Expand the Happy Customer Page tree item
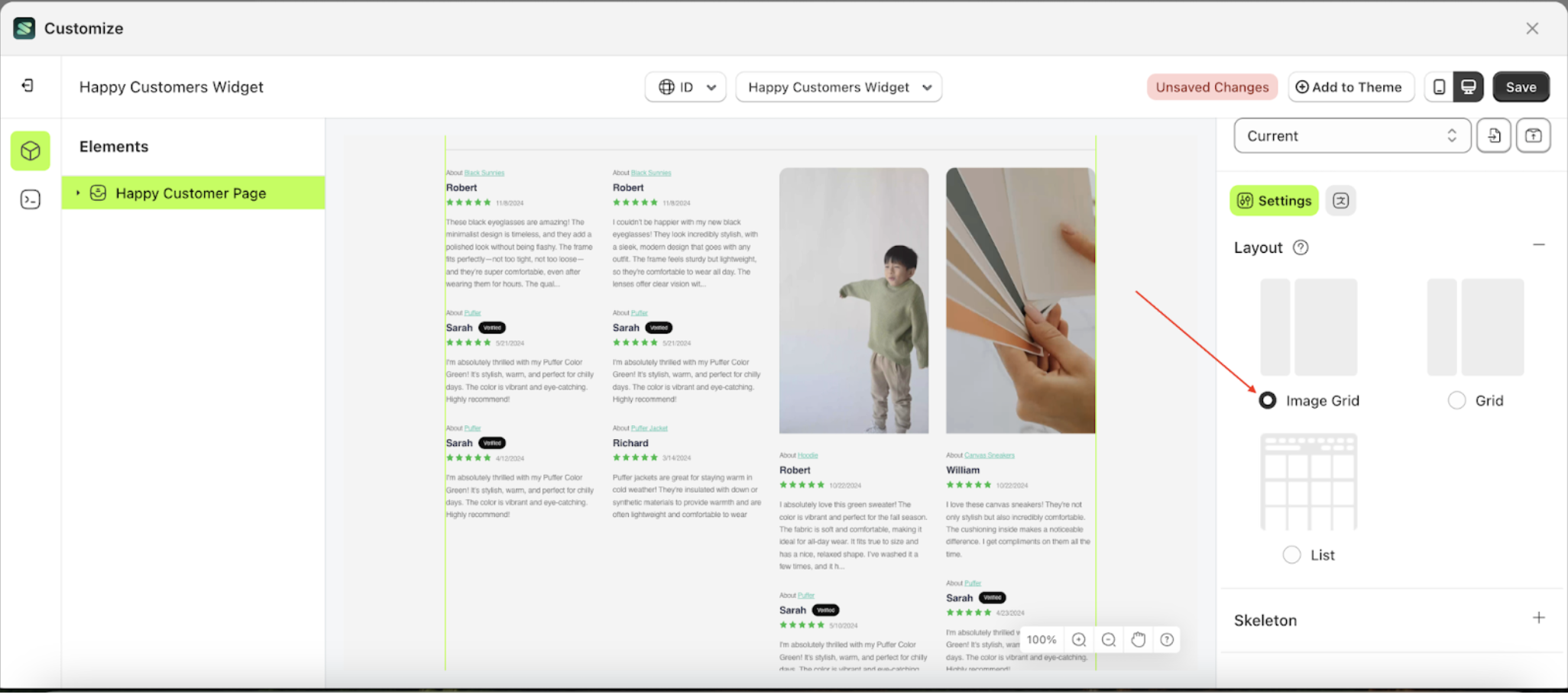The height and width of the screenshot is (698, 1568). (79, 193)
